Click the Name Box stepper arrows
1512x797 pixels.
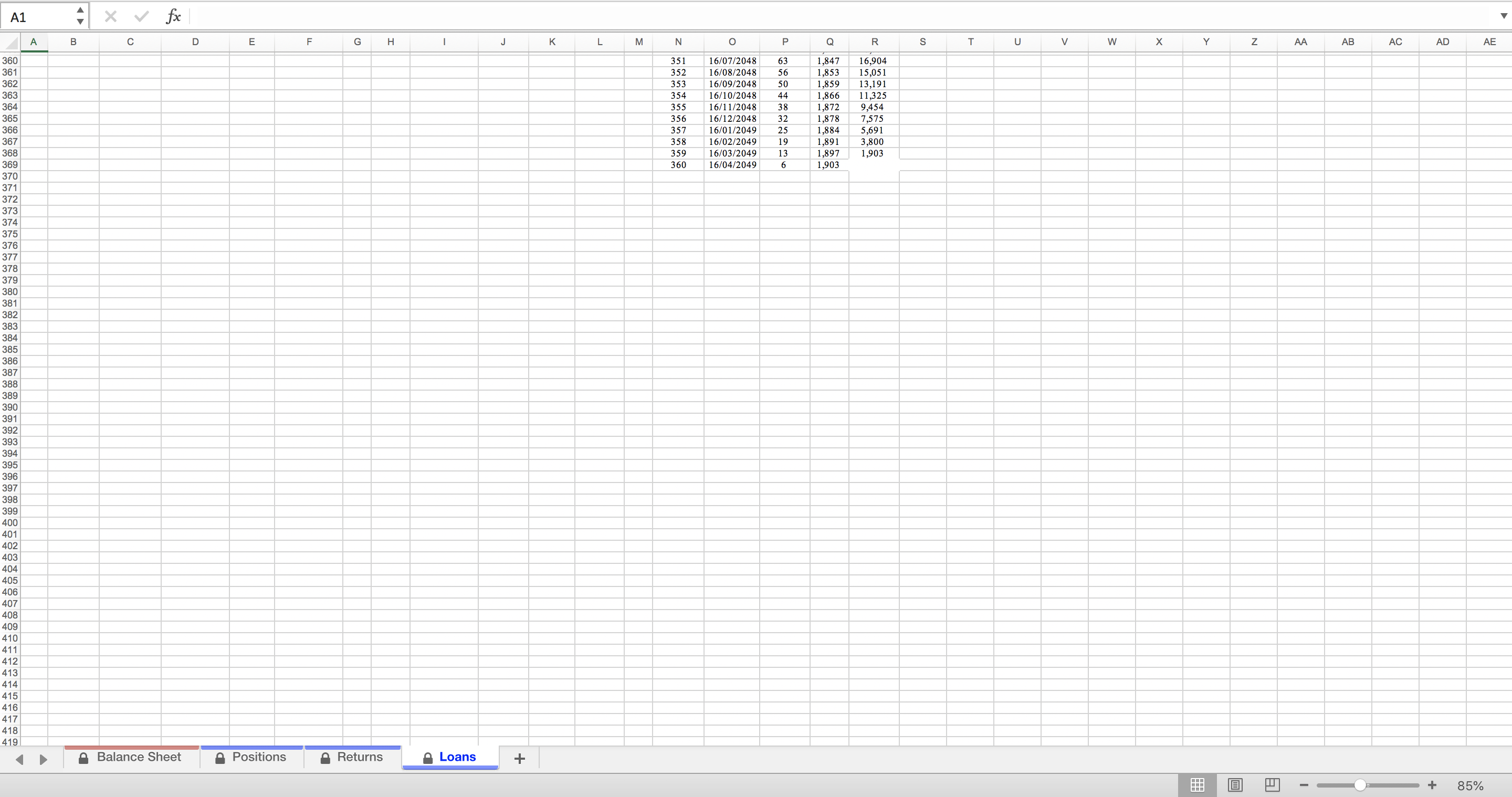pos(80,16)
